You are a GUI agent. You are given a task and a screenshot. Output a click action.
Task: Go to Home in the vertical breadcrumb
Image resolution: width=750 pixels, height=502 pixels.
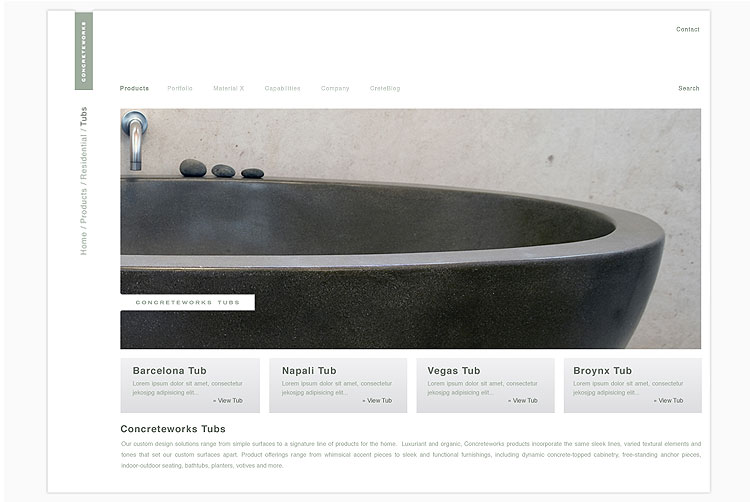coord(84,244)
